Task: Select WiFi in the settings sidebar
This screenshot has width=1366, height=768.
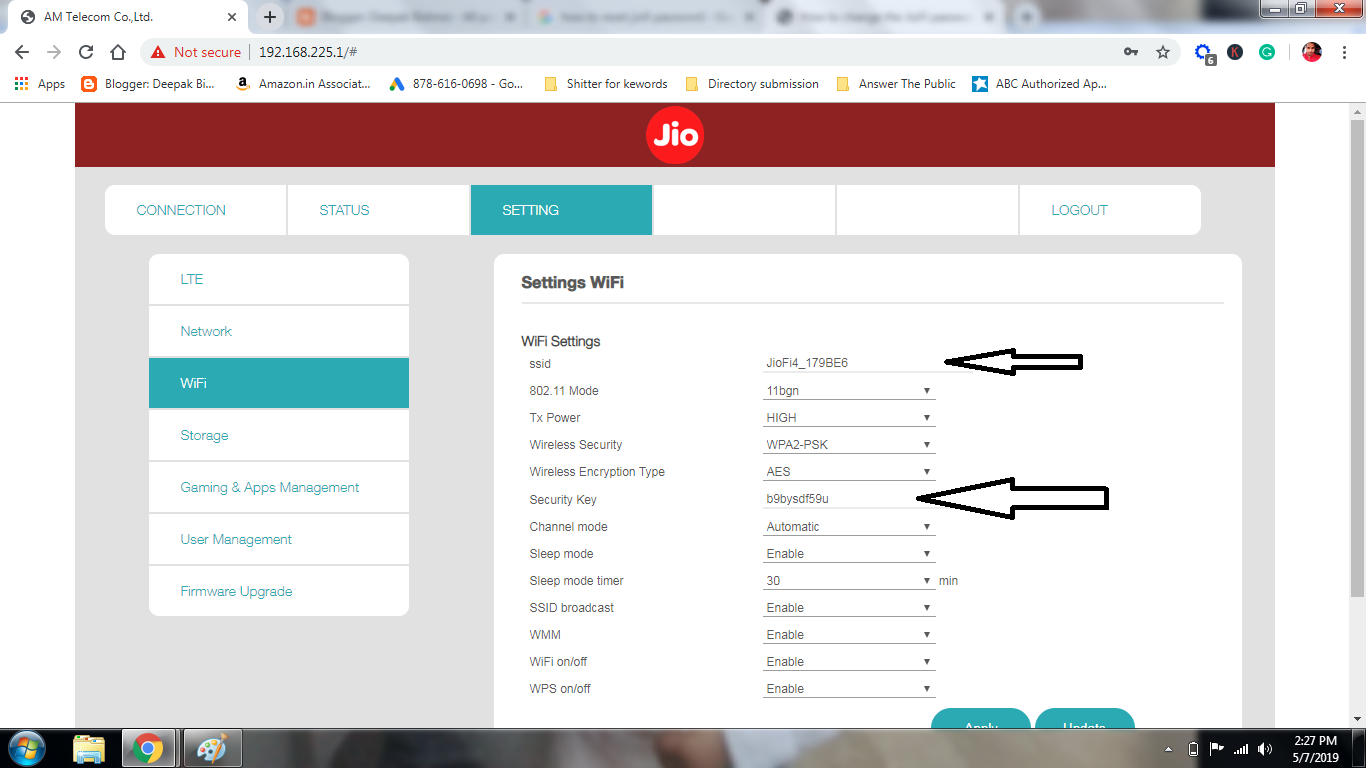Action: pos(279,383)
